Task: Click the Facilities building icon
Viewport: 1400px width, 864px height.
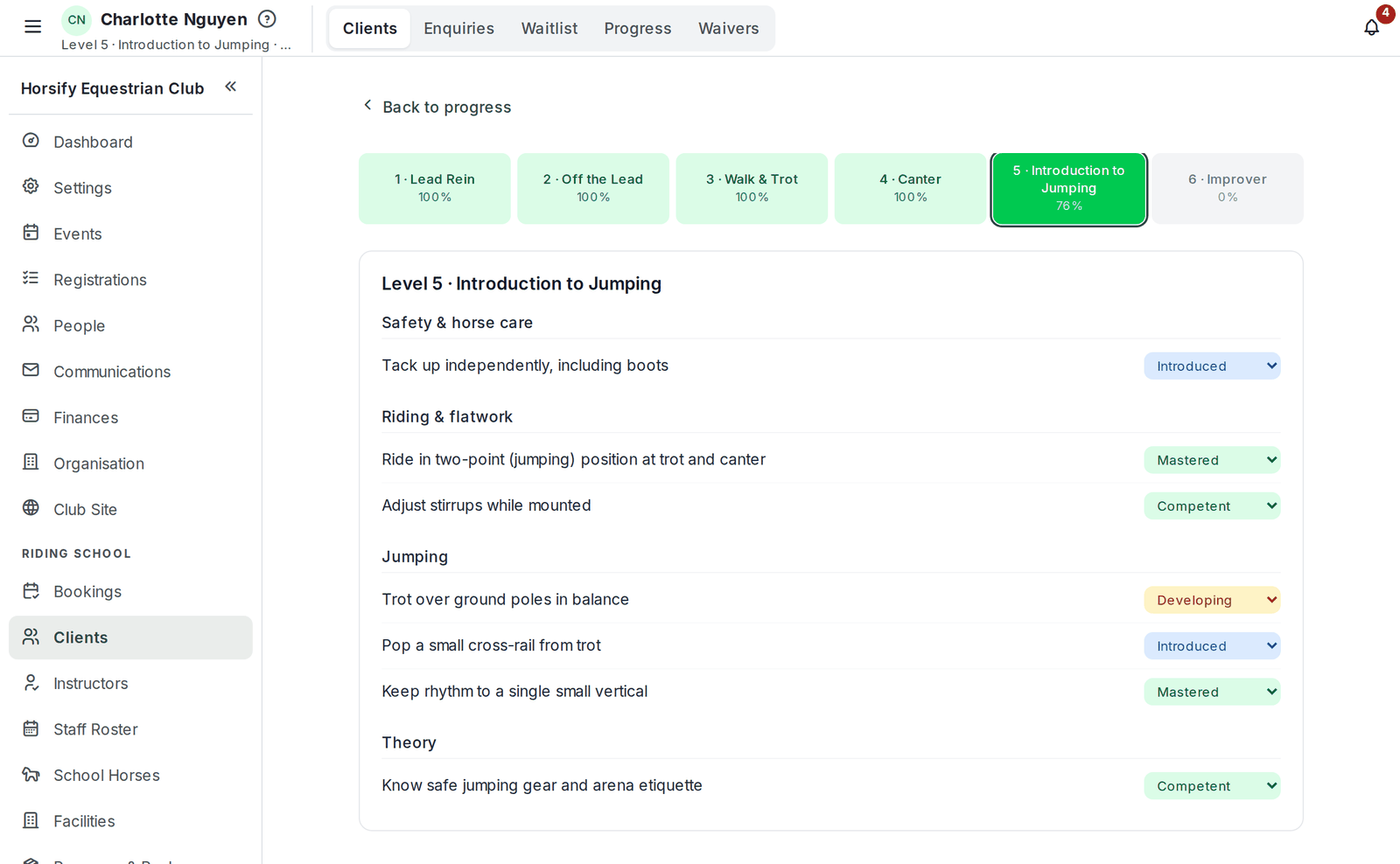Action: coord(31,820)
